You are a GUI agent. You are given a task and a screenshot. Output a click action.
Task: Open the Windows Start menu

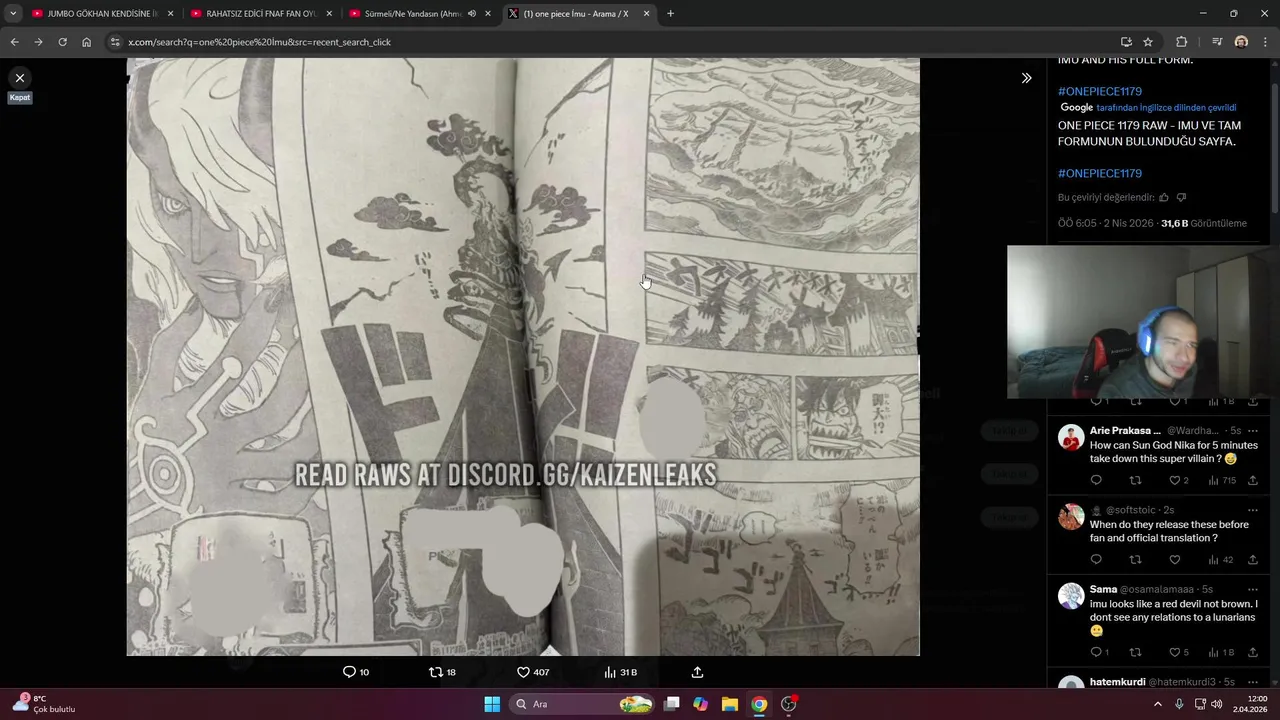click(x=492, y=704)
